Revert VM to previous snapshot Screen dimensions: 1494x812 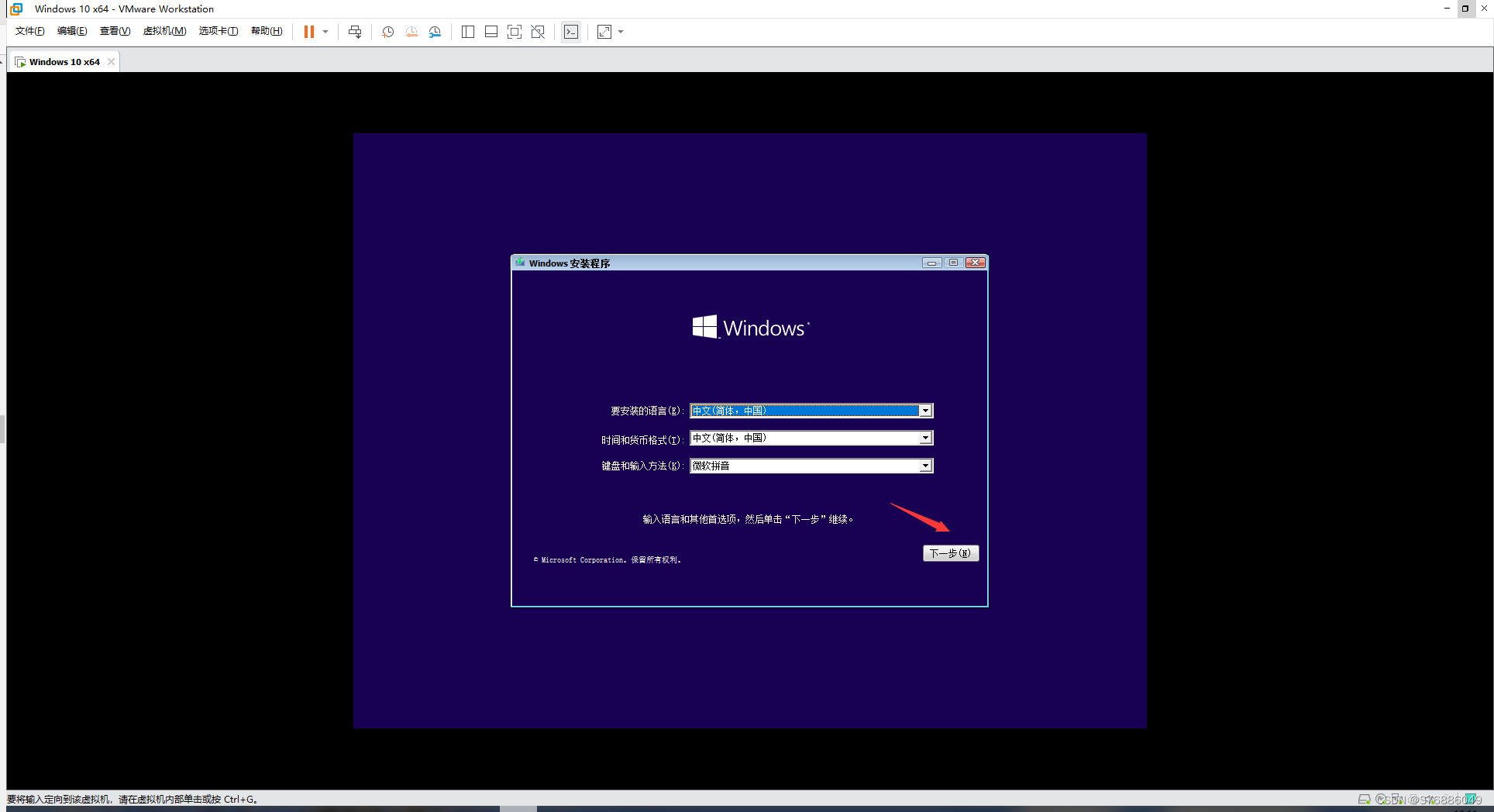411,32
